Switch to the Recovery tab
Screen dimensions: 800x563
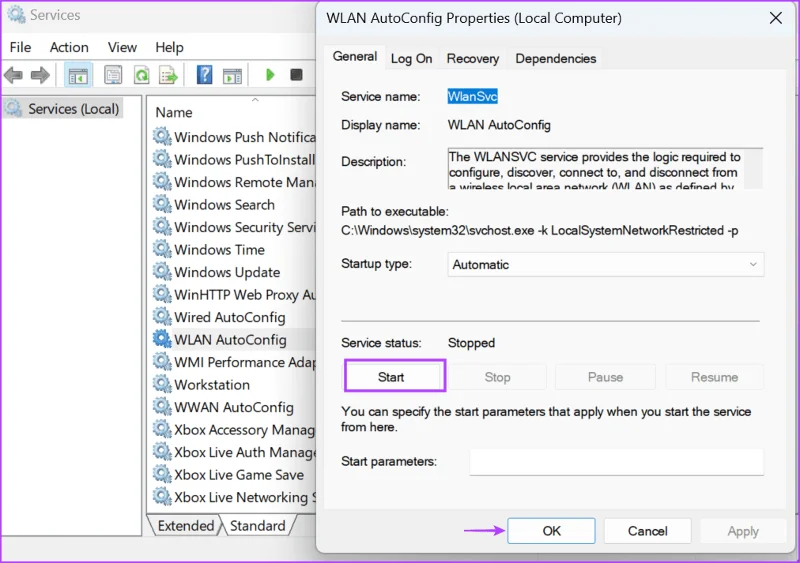473,59
